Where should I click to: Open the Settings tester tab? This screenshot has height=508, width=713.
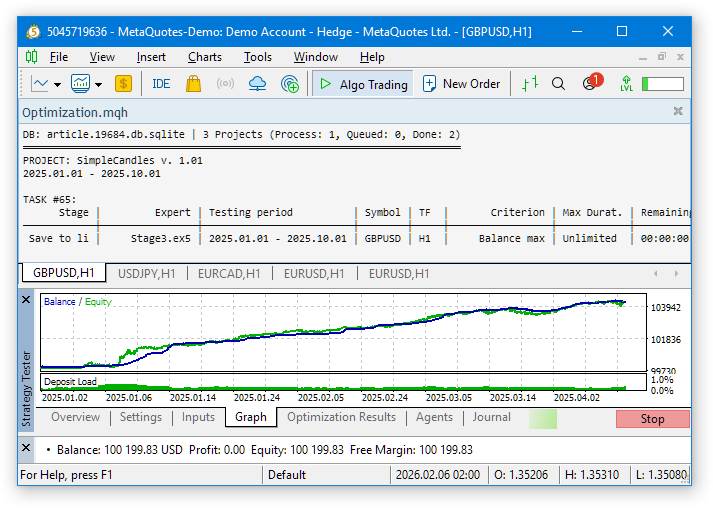click(141, 417)
